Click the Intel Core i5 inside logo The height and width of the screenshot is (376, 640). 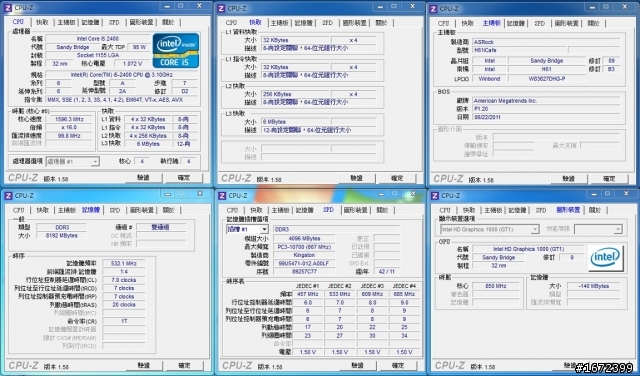[x=176, y=51]
